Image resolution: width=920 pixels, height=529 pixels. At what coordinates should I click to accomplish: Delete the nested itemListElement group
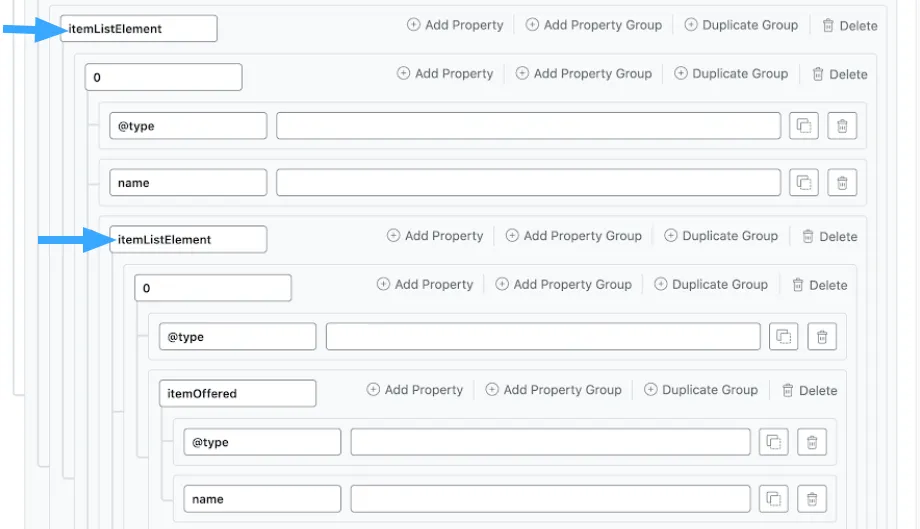point(830,236)
